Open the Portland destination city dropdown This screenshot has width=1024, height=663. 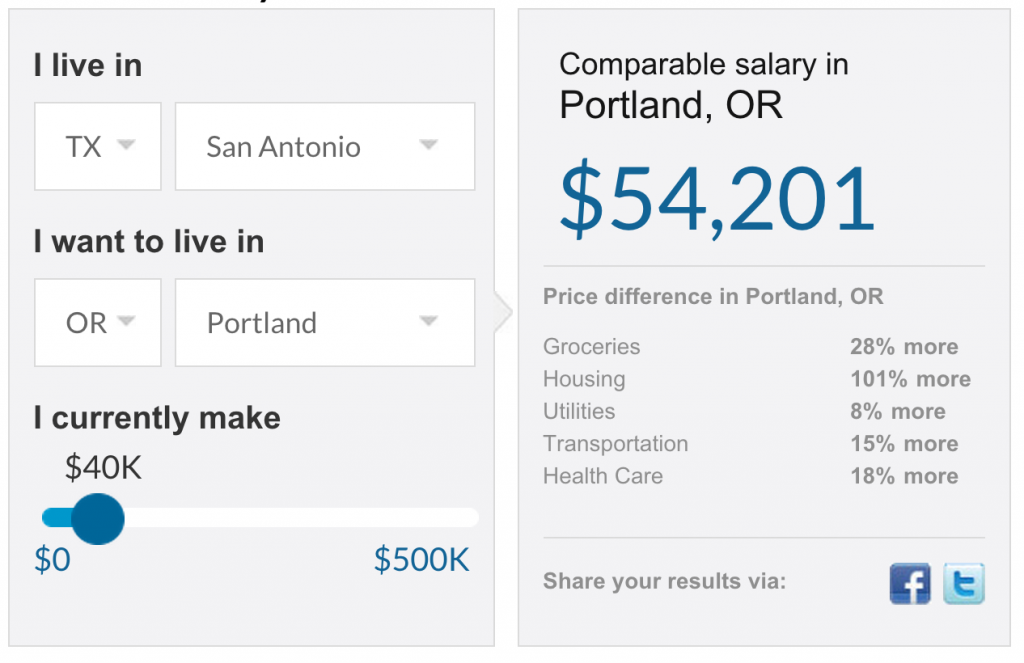pyautogui.click(x=325, y=323)
